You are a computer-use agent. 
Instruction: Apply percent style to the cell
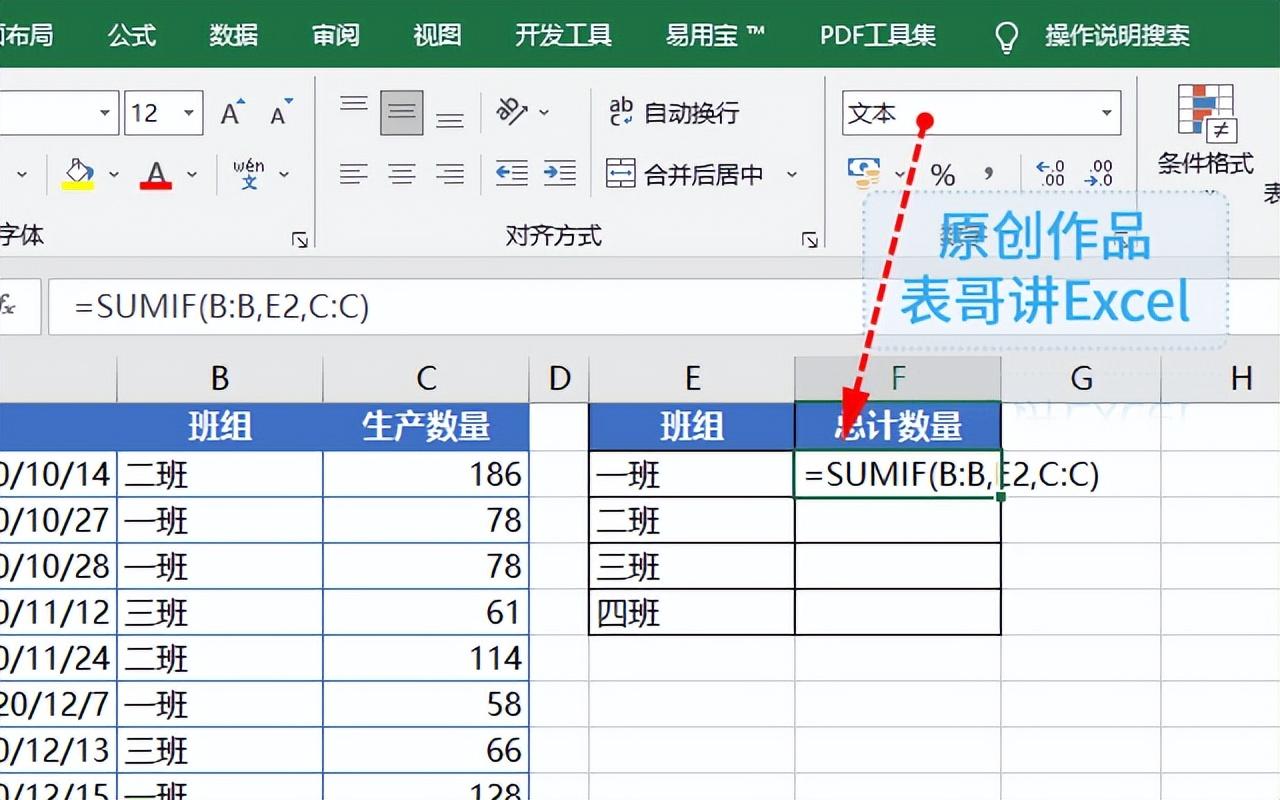click(x=943, y=176)
